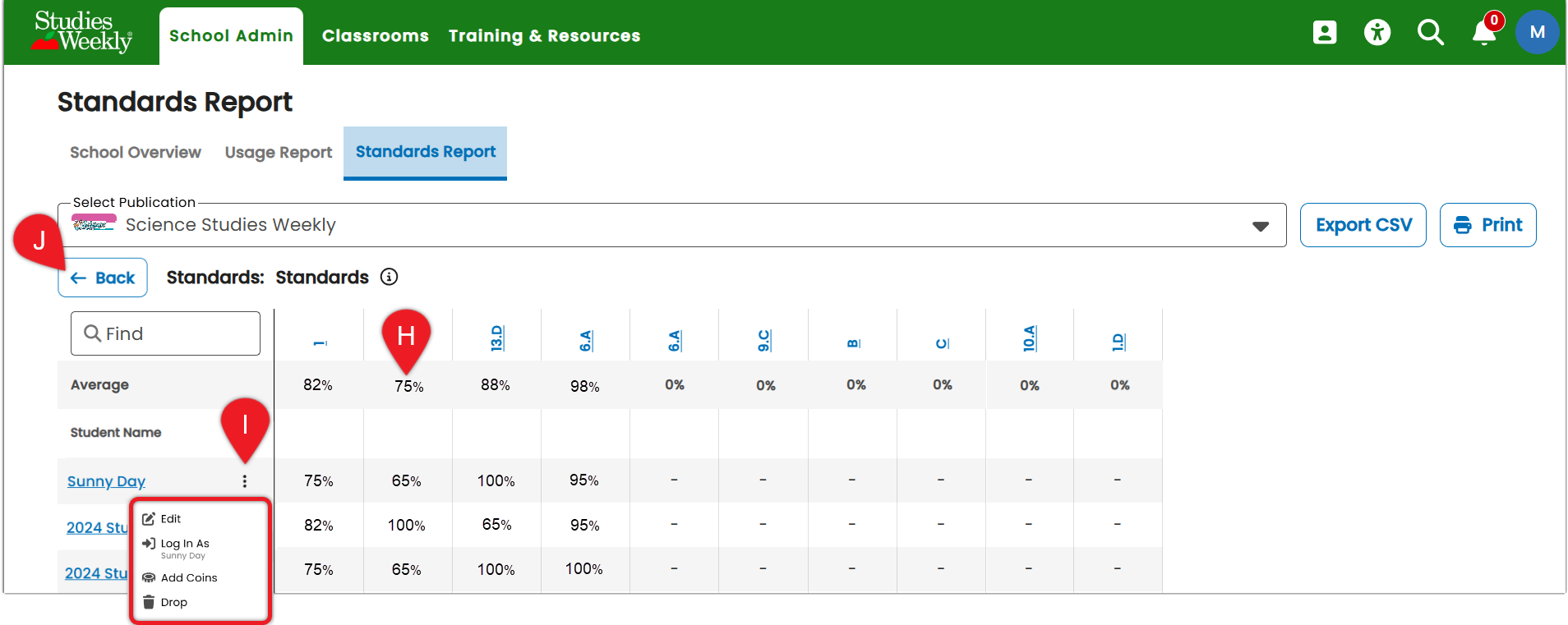The height and width of the screenshot is (625, 1568).
Task: Switch to the School Overview tab
Action: click(x=136, y=152)
